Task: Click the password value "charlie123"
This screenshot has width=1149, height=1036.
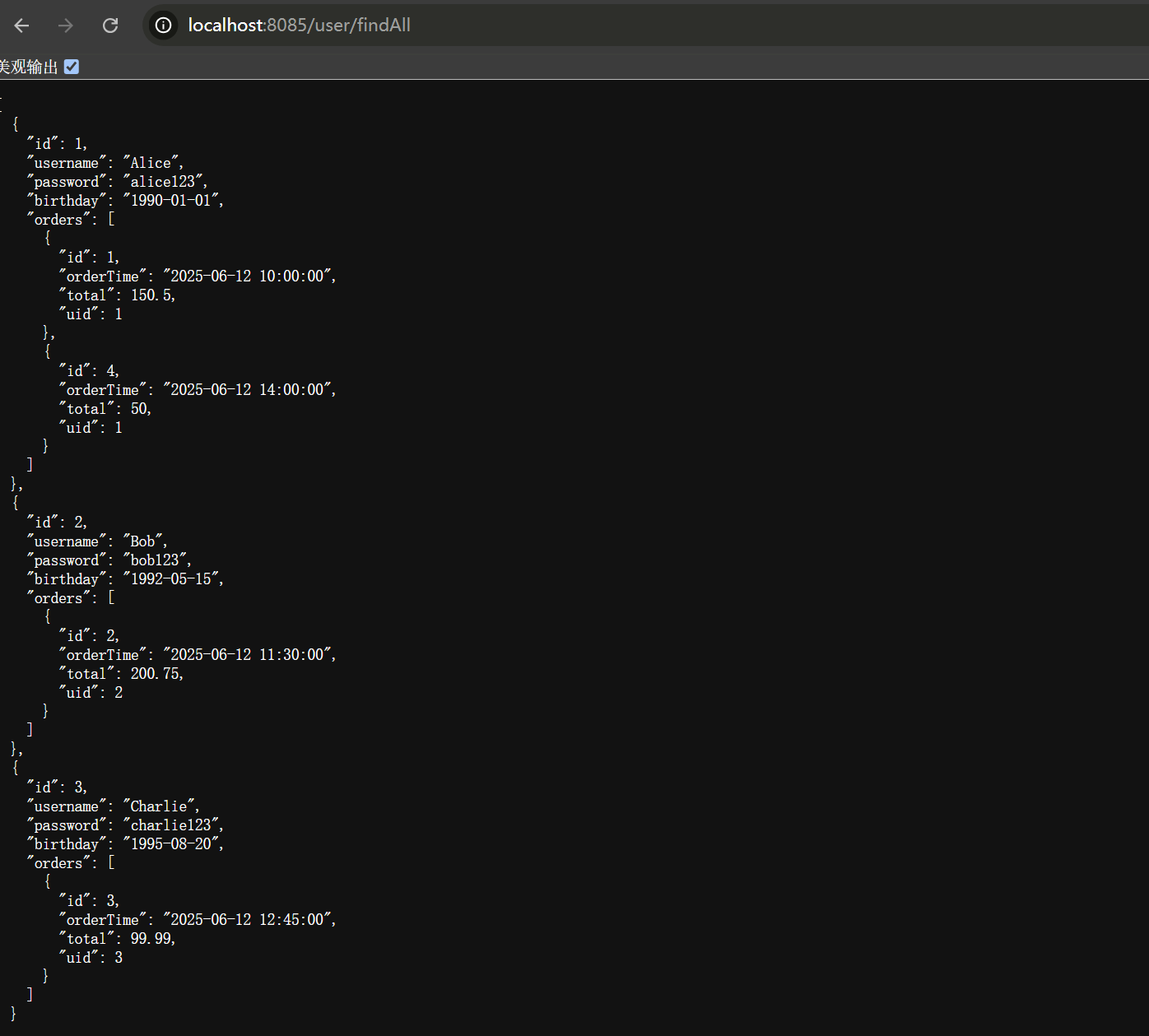Action: tap(172, 825)
